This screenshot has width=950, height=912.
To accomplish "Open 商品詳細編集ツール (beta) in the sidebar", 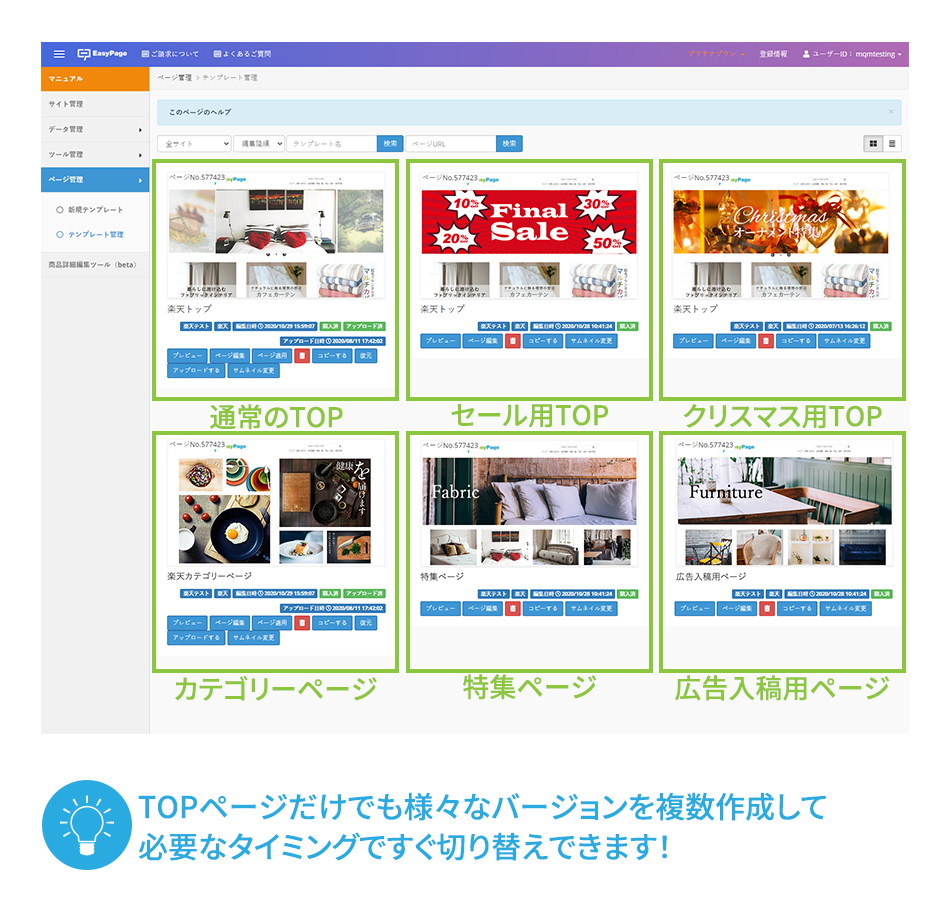I will 95,265.
